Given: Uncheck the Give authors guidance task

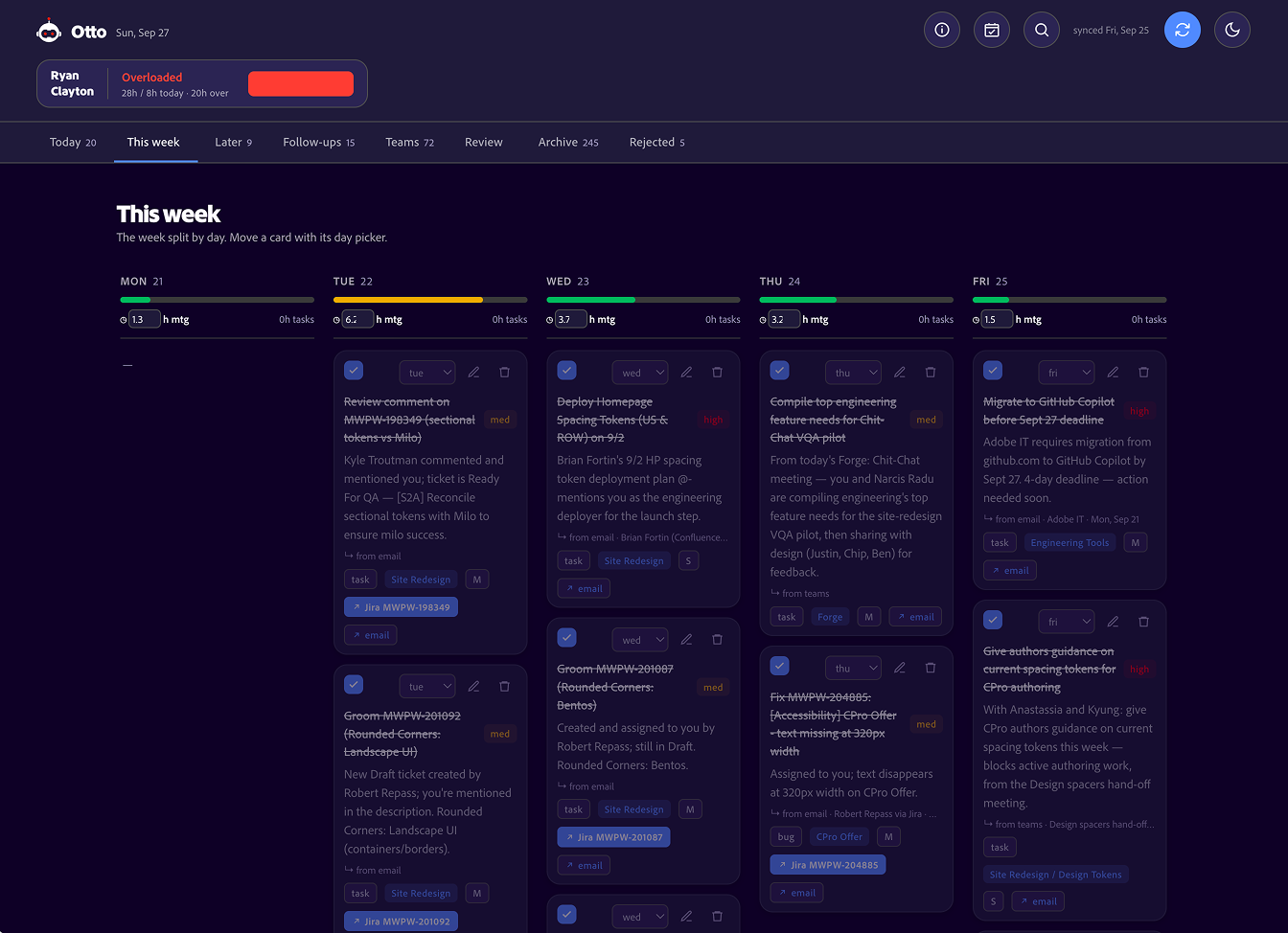Looking at the screenshot, I should 993,619.
